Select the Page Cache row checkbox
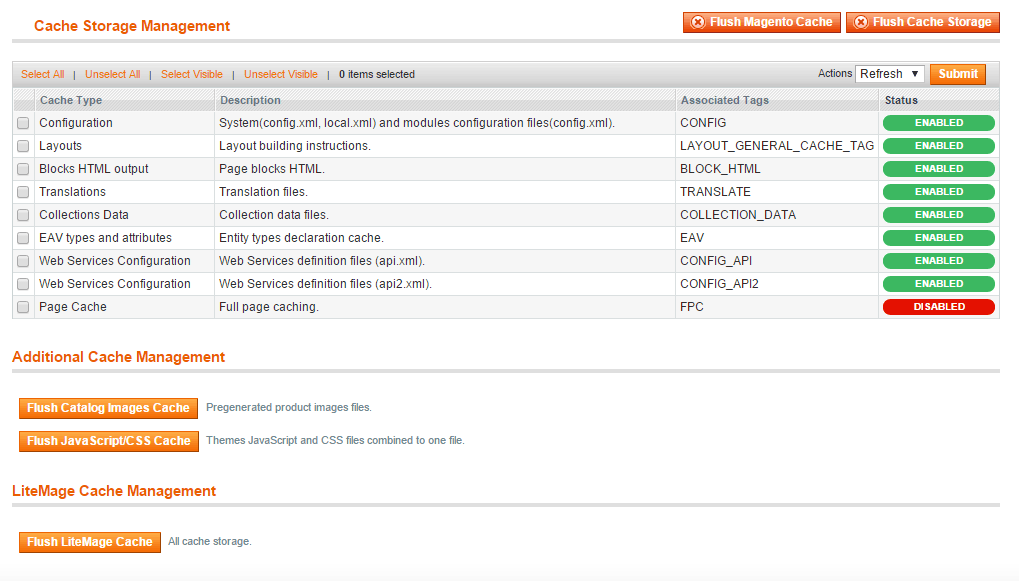Screen dimensions: 1019x581 [23, 307]
